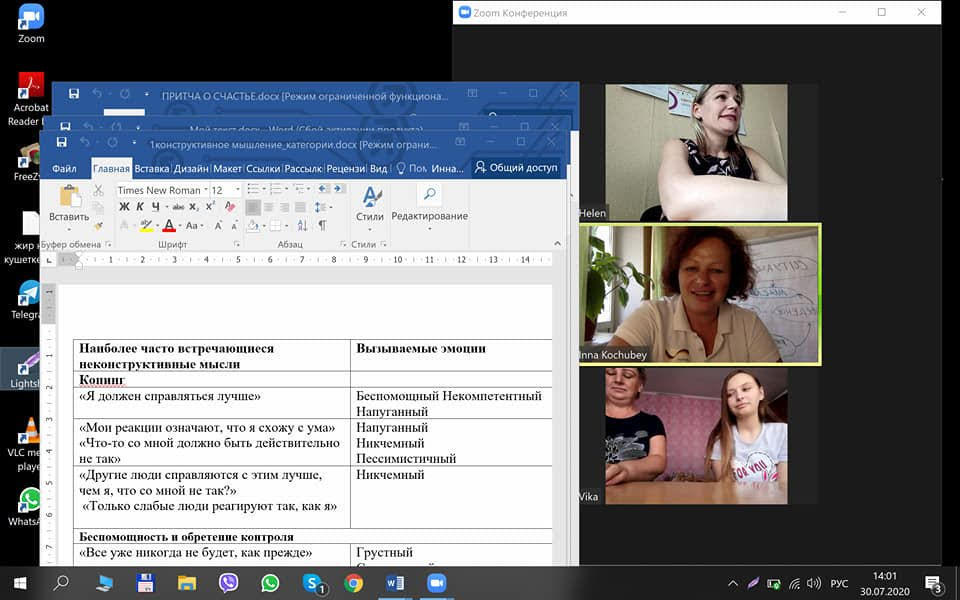The width and height of the screenshot is (960, 600).
Task: Click the Format Painter brush icon
Action: coord(98,226)
